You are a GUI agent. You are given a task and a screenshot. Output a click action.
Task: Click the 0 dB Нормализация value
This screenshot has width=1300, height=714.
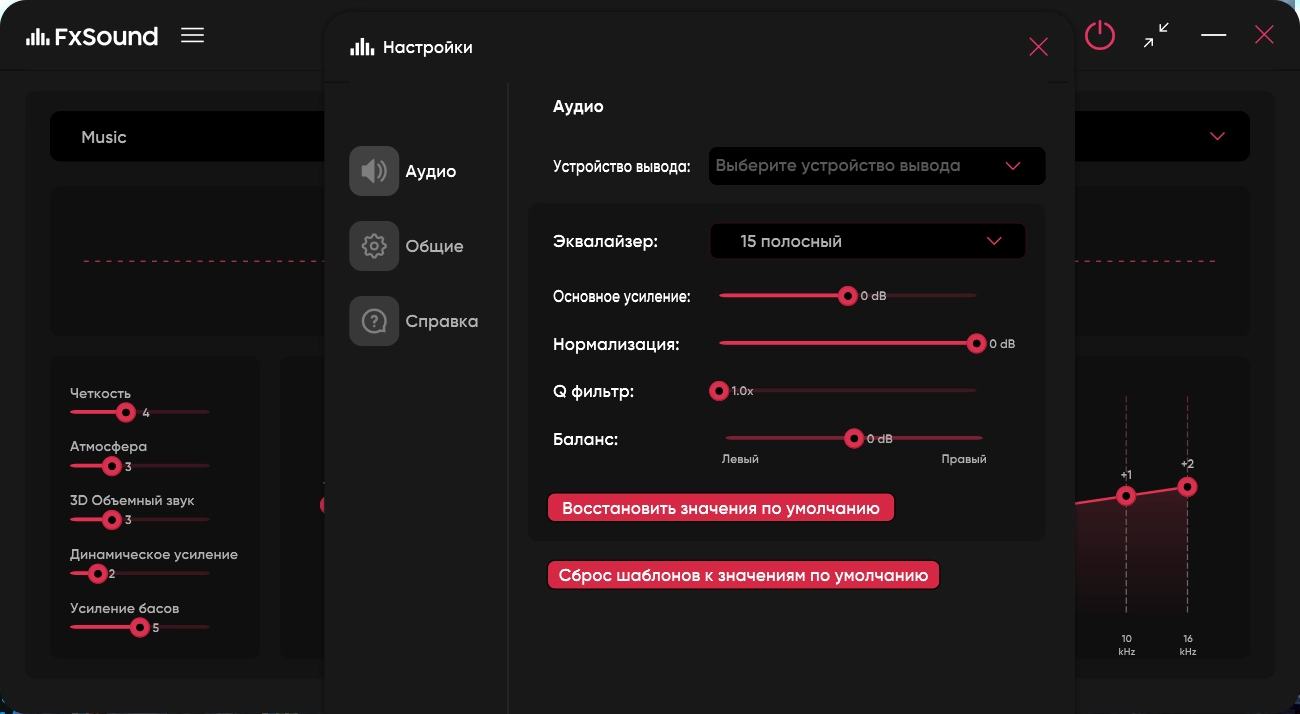[1002, 344]
